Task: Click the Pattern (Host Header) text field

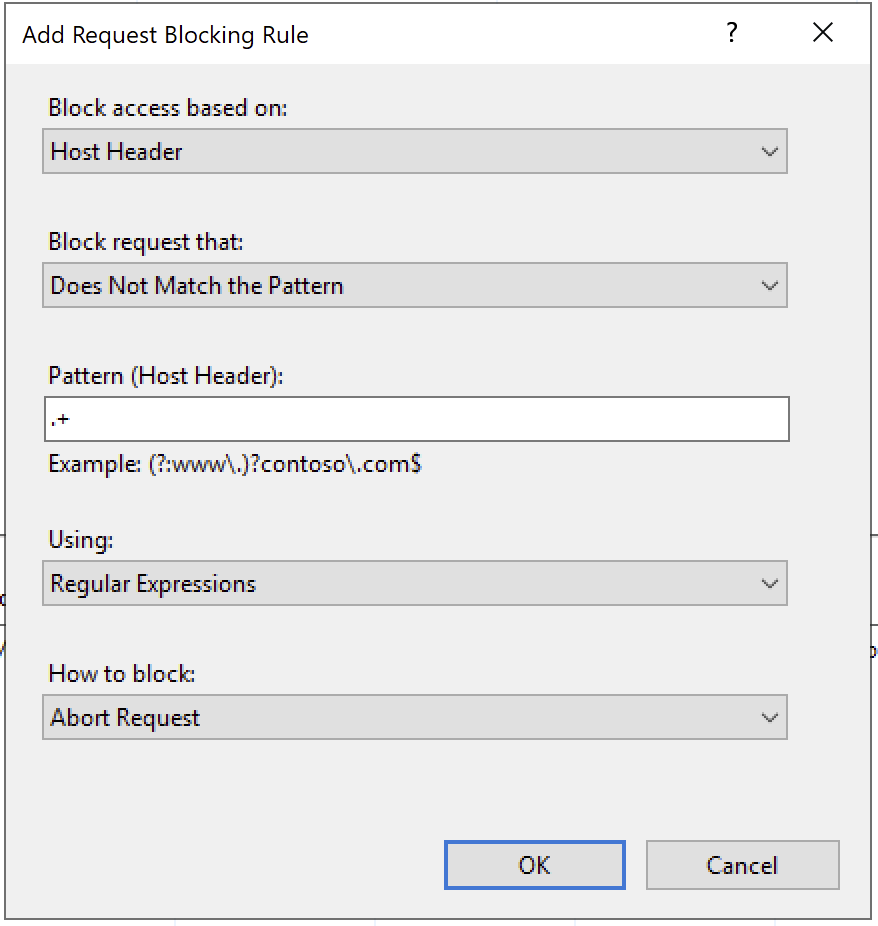Action: click(416, 420)
